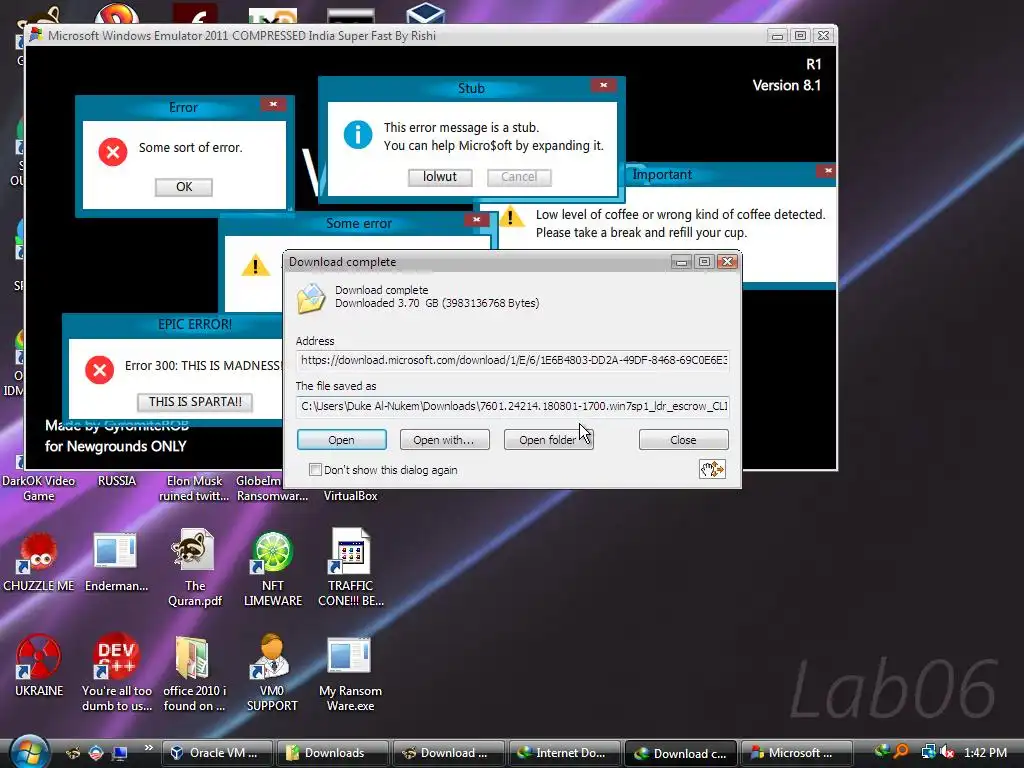The image size is (1024, 768).
Task: Click the THIS IS SPARTA!! button
Action: point(195,402)
